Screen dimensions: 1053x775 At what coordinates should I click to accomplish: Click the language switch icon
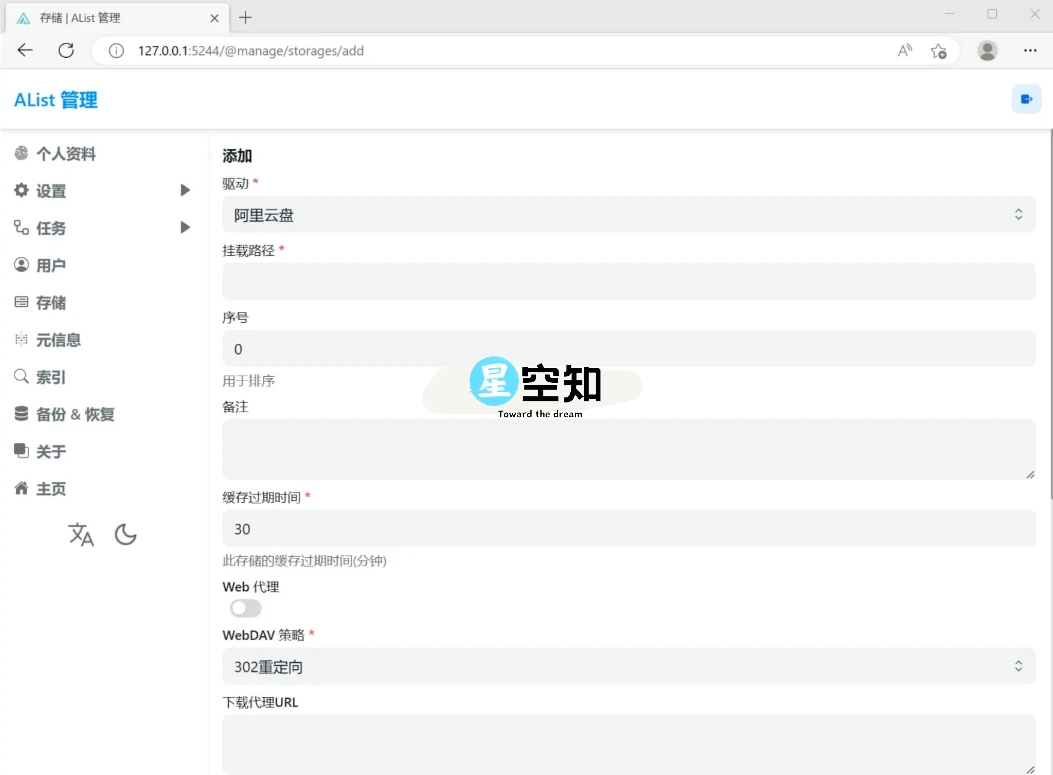click(80, 535)
